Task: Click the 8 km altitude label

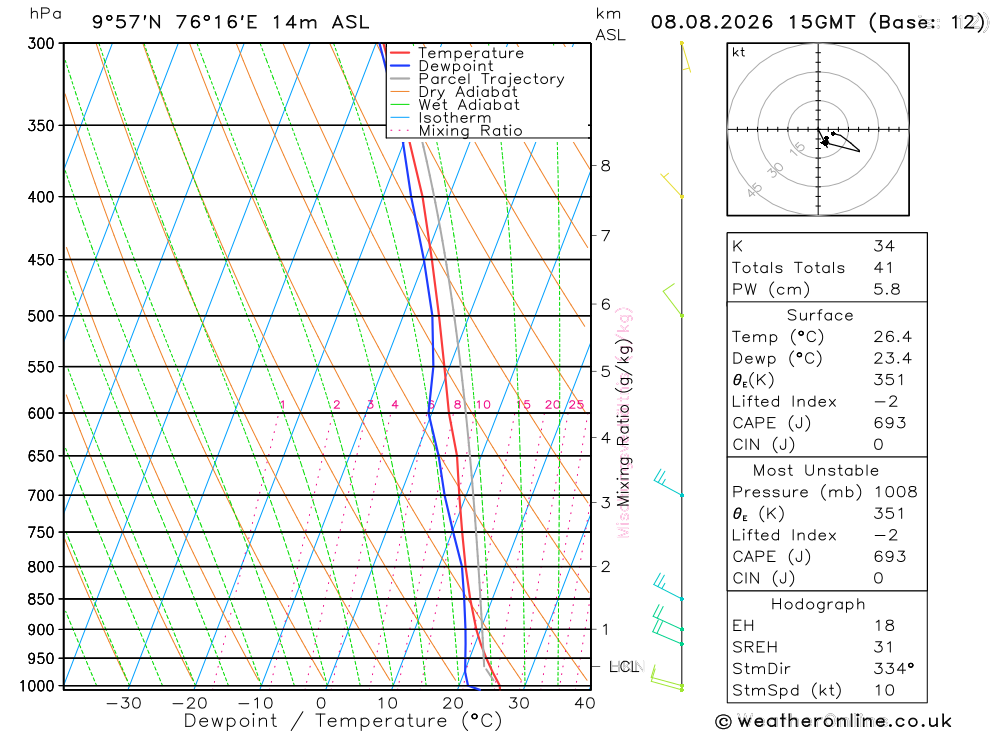Action: pyautogui.click(x=605, y=166)
